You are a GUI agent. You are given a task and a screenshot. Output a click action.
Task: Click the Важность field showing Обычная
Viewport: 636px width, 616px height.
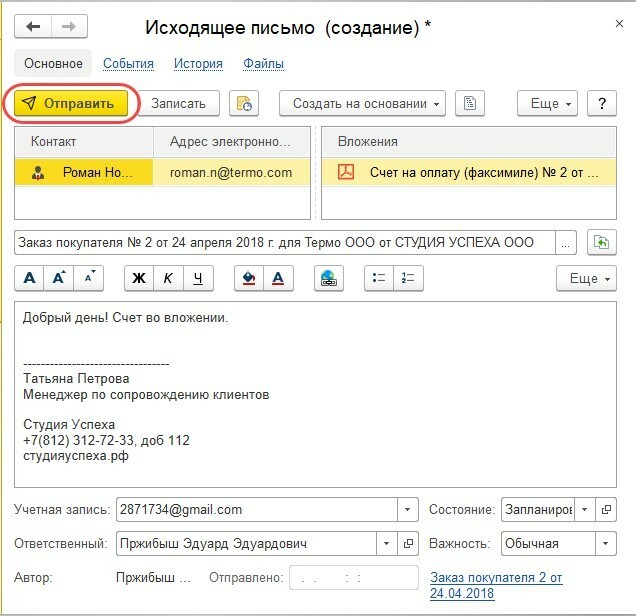548,543
